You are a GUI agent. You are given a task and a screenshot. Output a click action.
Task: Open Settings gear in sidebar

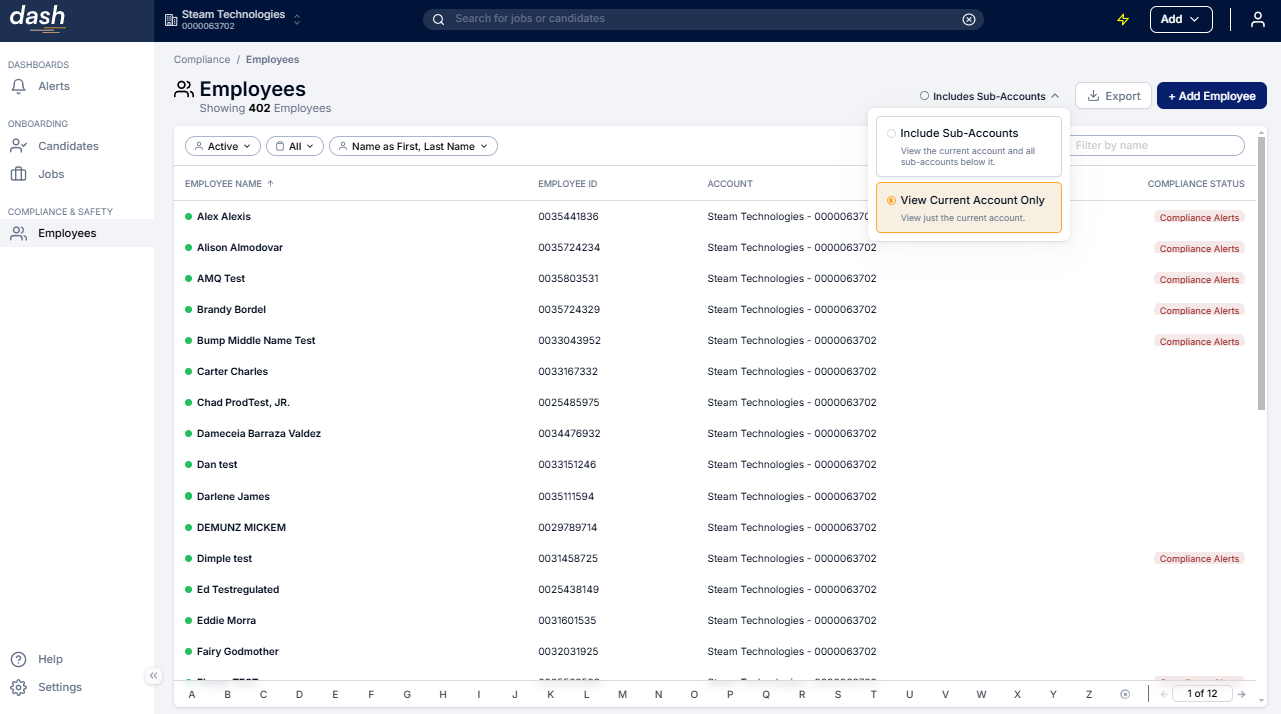pyautogui.click(x=18, y=687)
